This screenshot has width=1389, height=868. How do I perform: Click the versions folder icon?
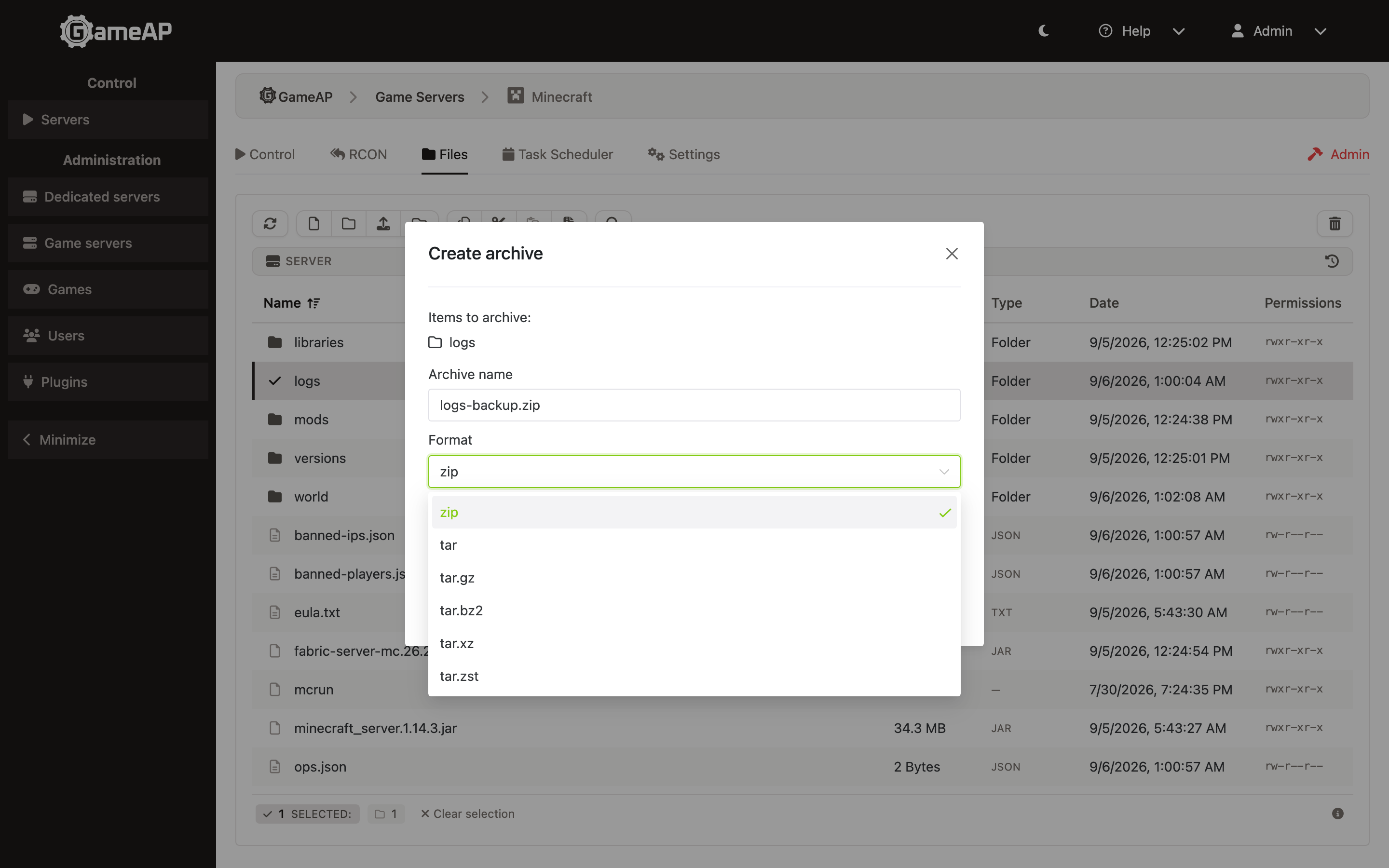pyautogui.click(x=275, y=458)
